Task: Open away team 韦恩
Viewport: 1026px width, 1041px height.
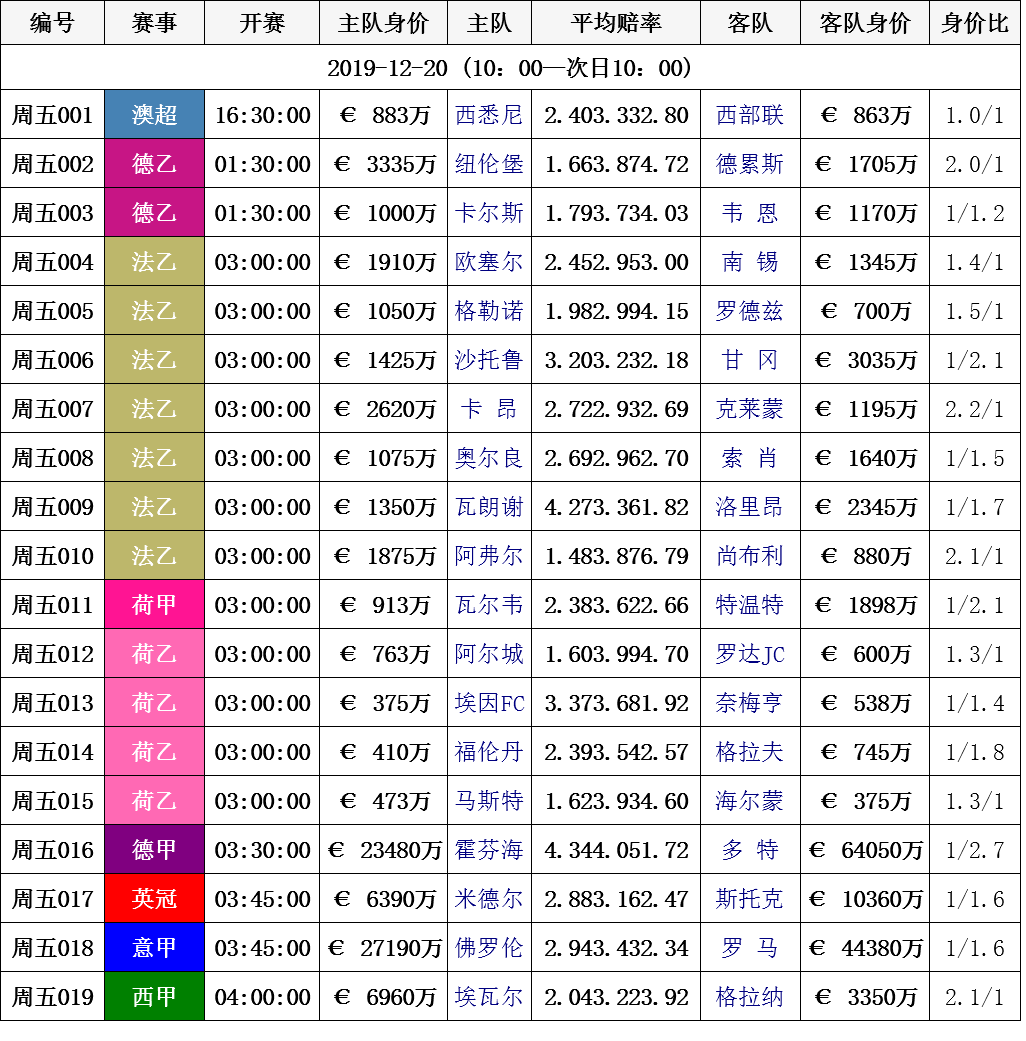Action: pyautogui.click(x=750, y=212)
